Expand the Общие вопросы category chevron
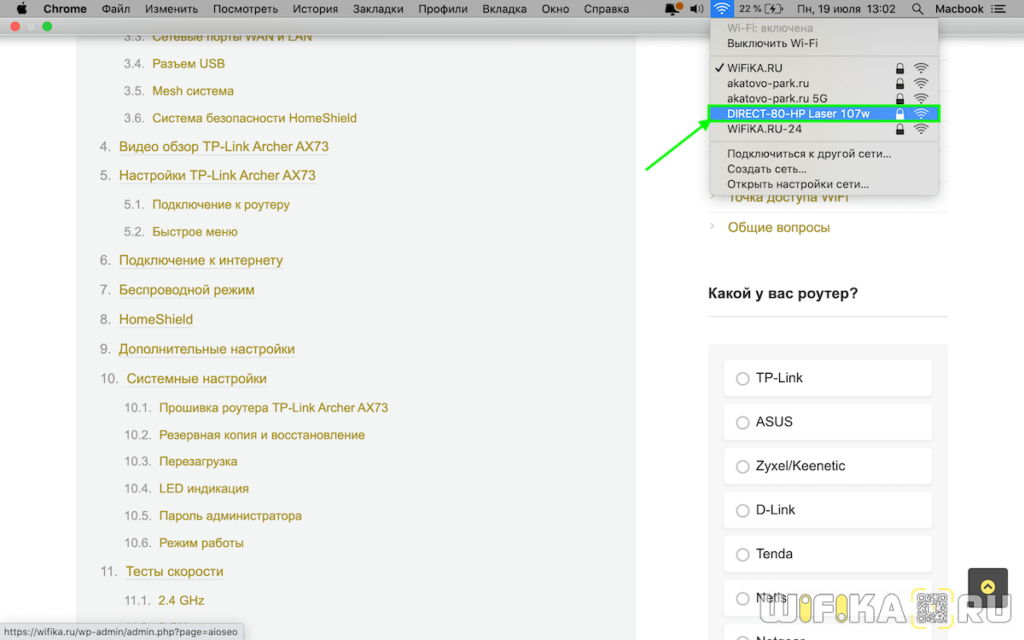1024x640 pixels. point(712,227)
